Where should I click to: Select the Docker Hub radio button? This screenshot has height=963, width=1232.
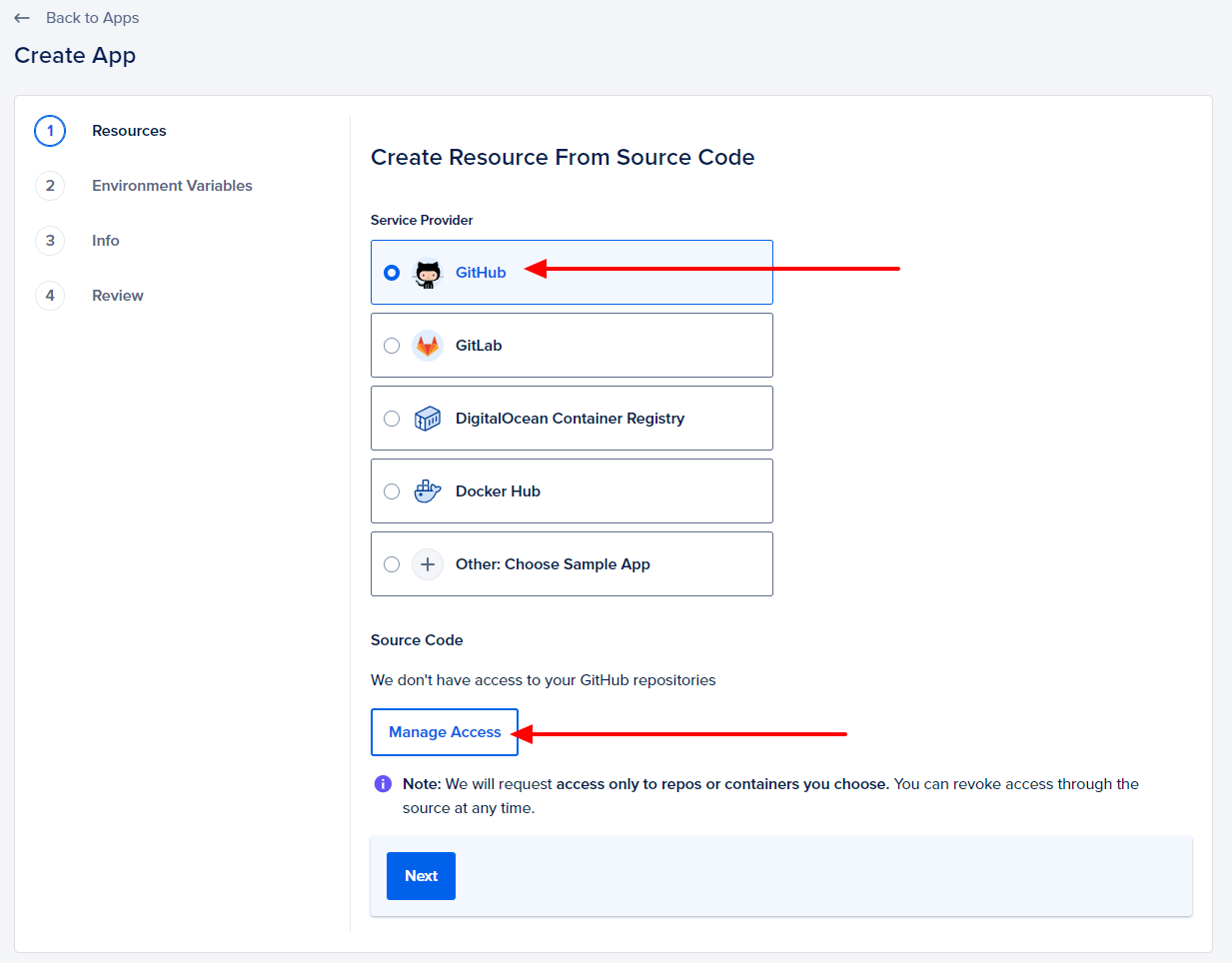392,491
